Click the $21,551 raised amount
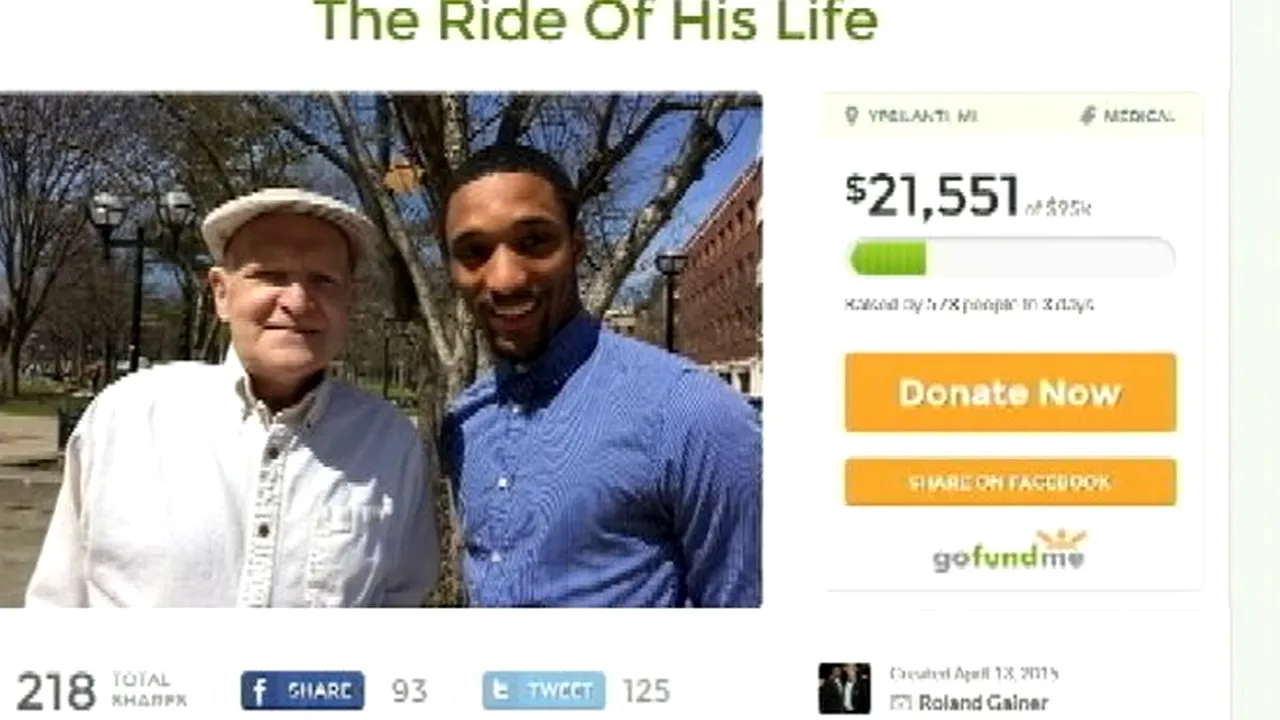 pyautogui.click(x=932, y=195)
